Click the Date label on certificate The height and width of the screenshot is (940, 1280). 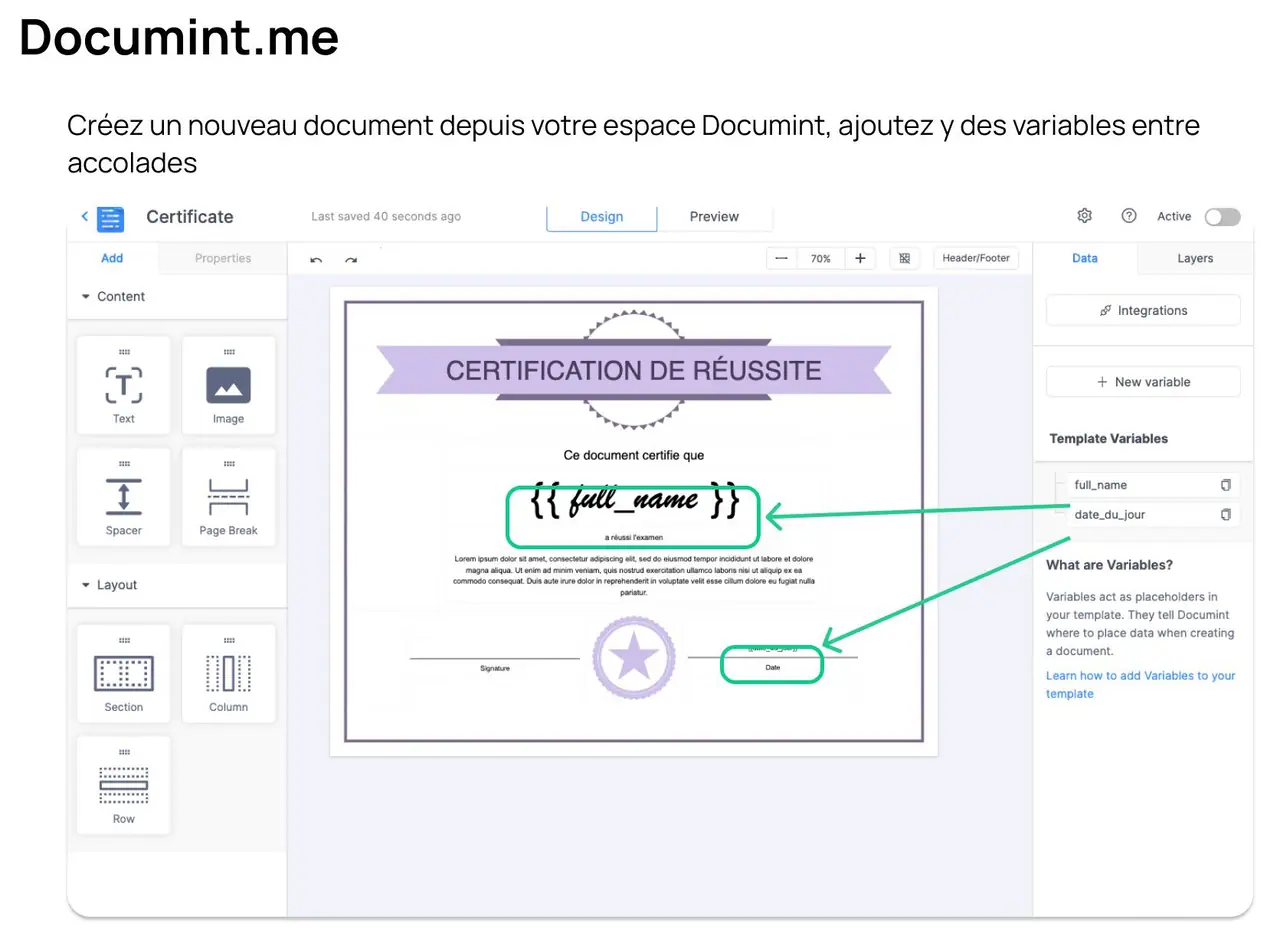point(772,667)
